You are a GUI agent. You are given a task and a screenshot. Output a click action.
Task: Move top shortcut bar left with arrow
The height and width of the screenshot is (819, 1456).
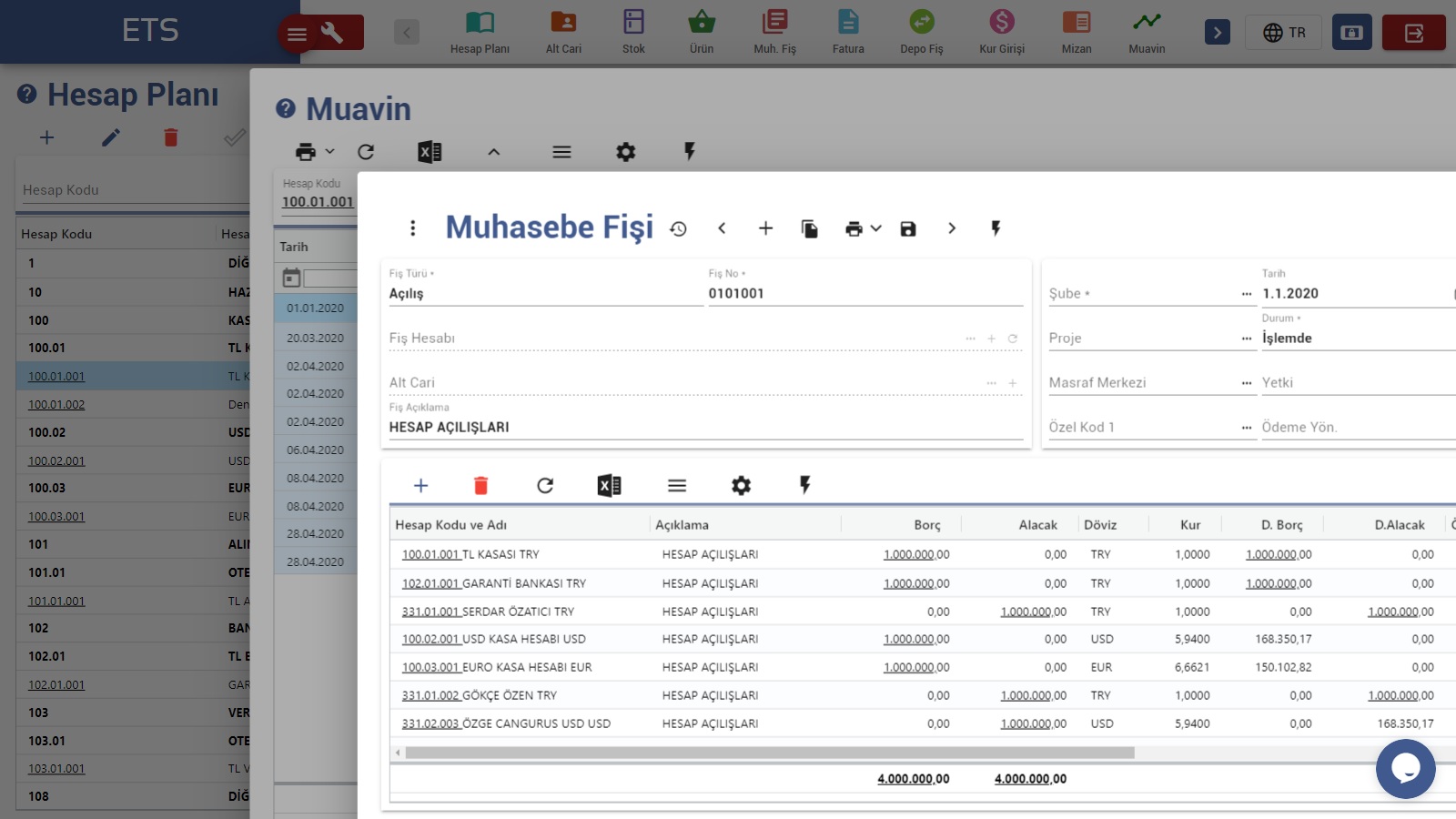[x=407, y=33]
